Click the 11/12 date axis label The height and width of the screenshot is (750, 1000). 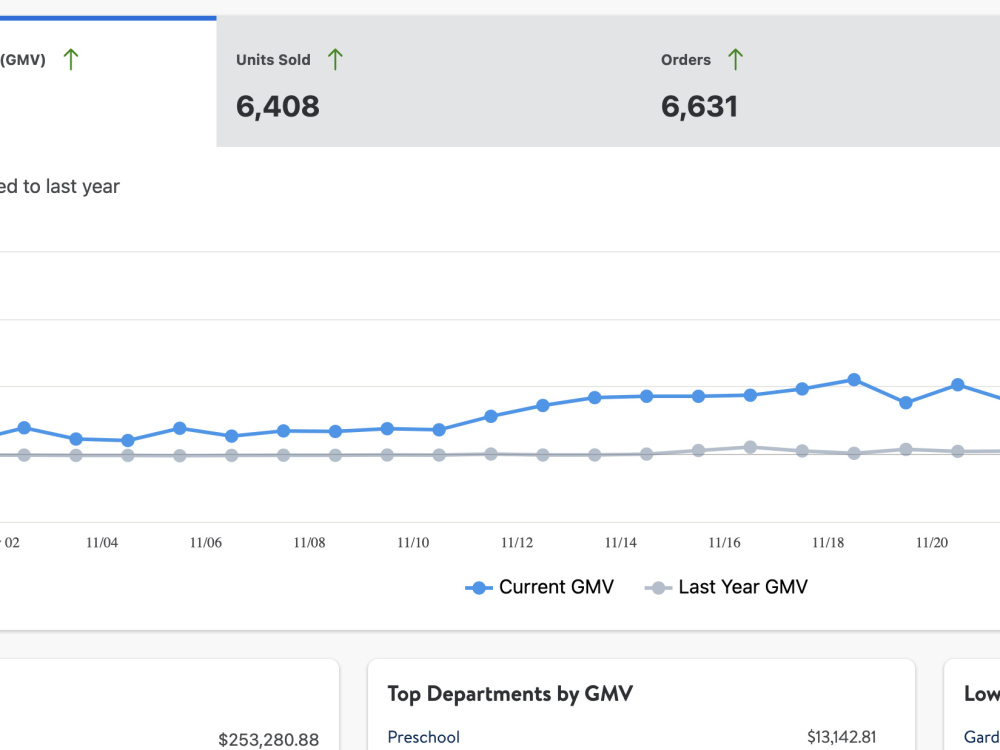coord(517,543)
